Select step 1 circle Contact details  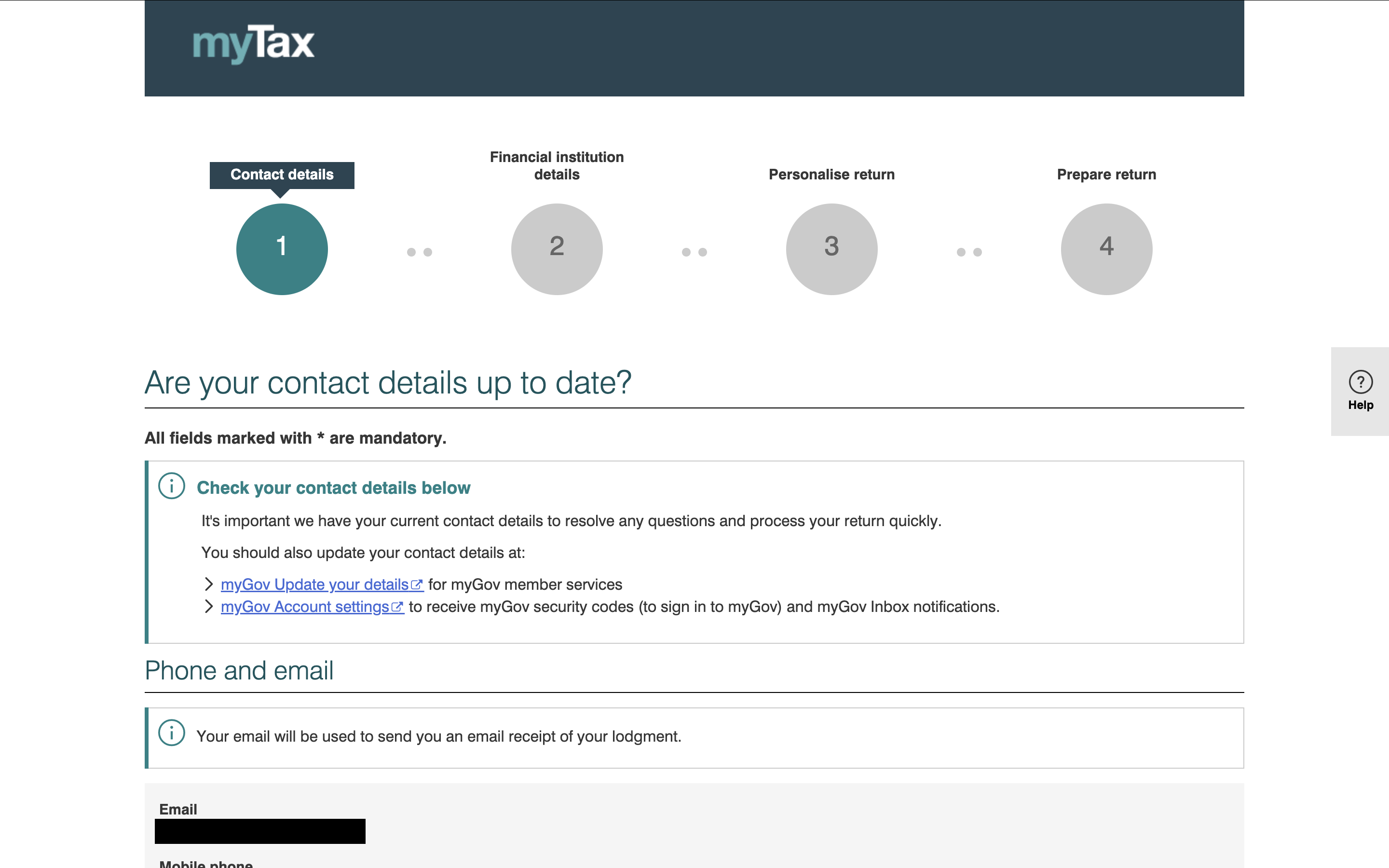tap(282, 249)
